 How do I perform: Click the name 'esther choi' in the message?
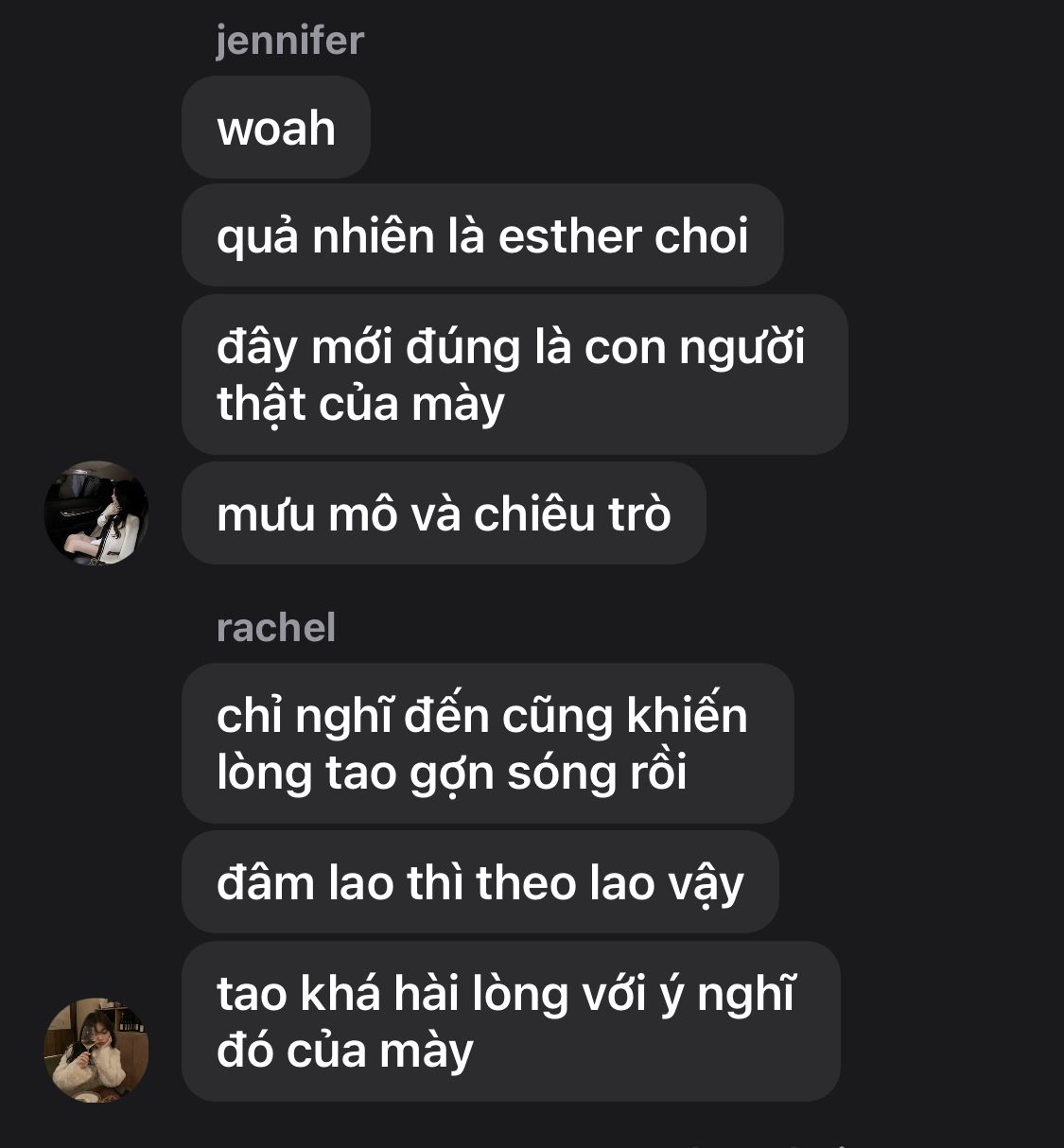pos(623,235)
